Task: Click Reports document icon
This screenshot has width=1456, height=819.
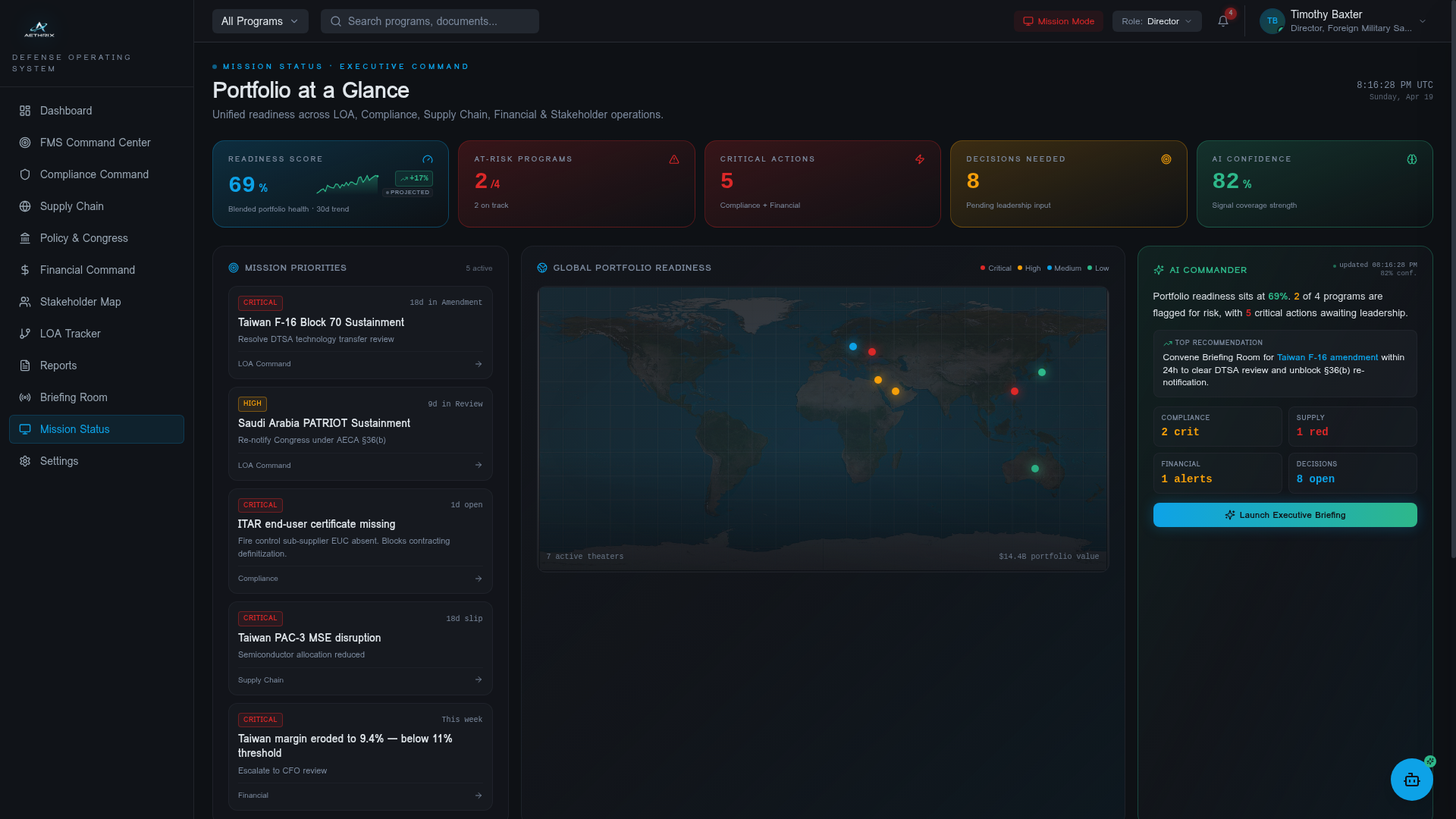Action: (25, 366)
